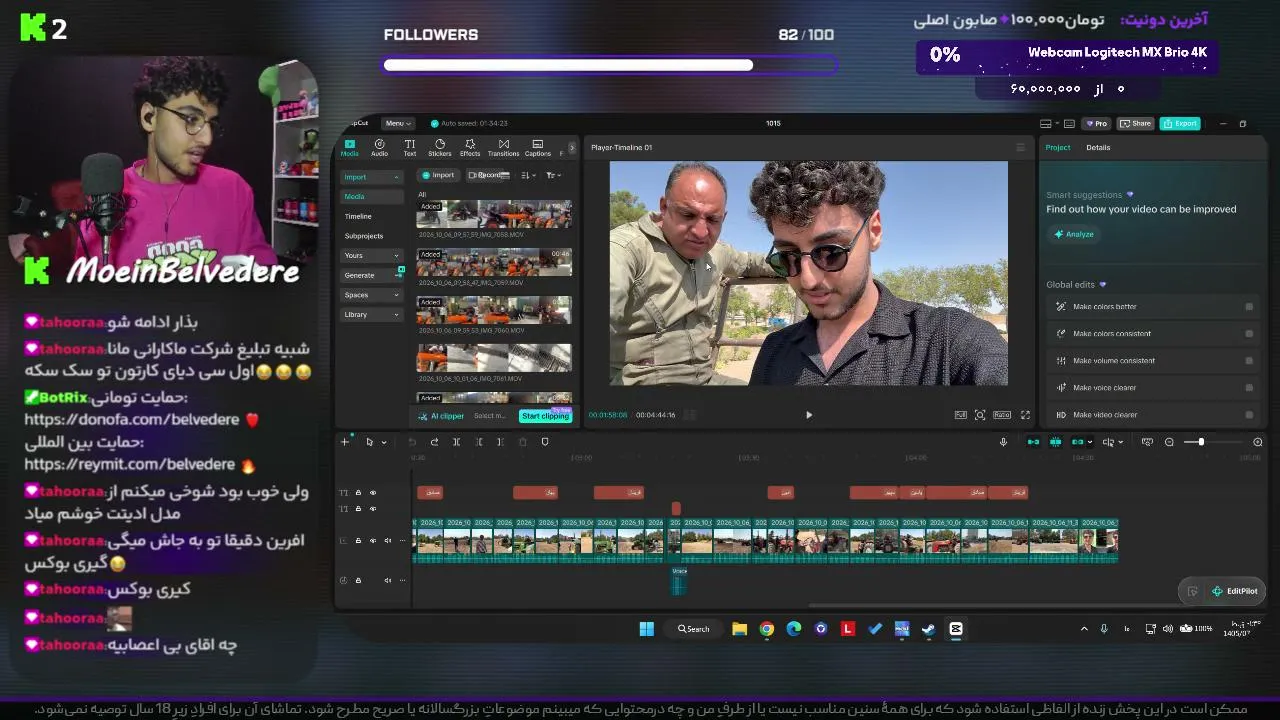Check the Make colors better checkbox
Screen dimensions: 1280x720
1249,307
